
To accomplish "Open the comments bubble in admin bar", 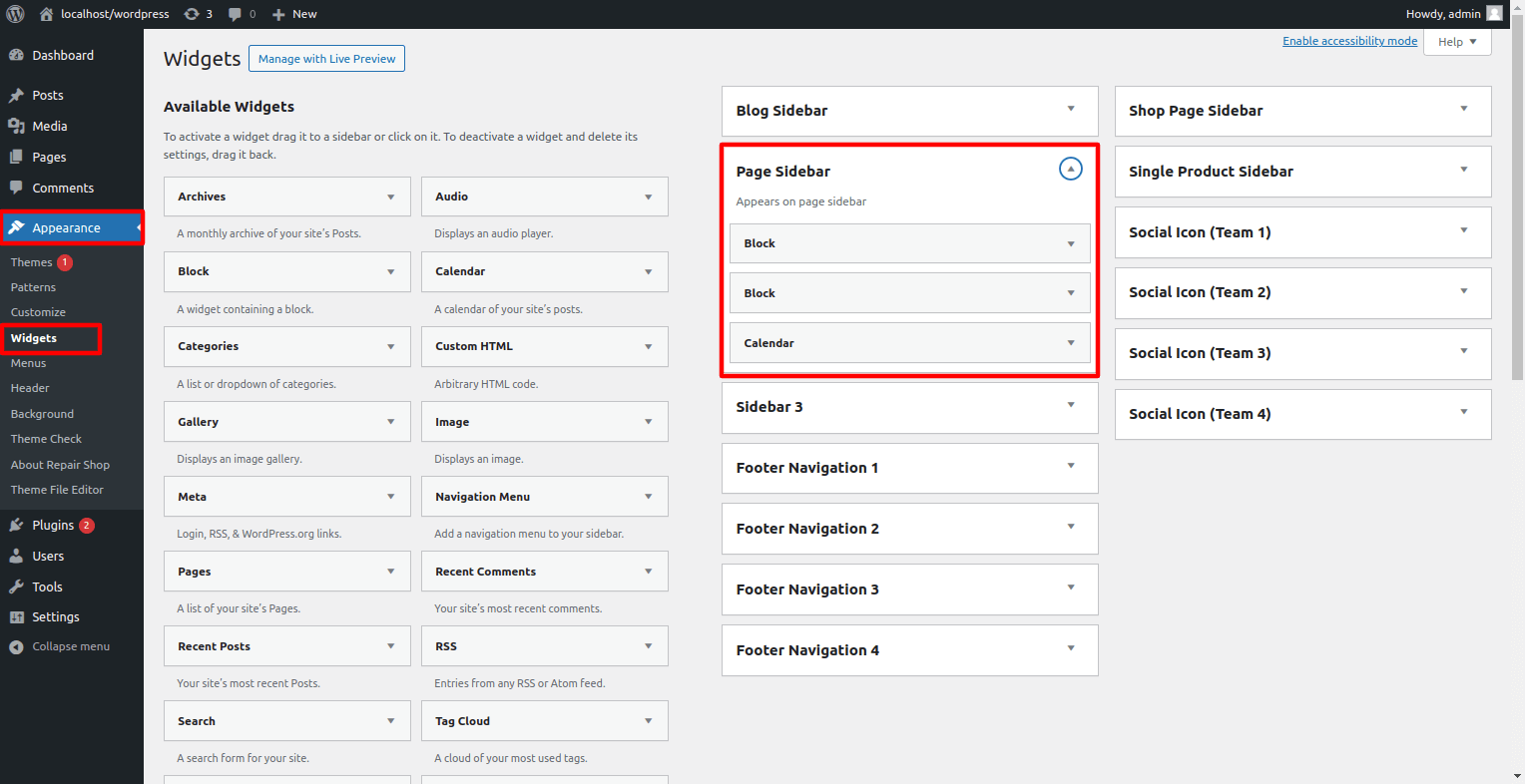I will [235, 14].
